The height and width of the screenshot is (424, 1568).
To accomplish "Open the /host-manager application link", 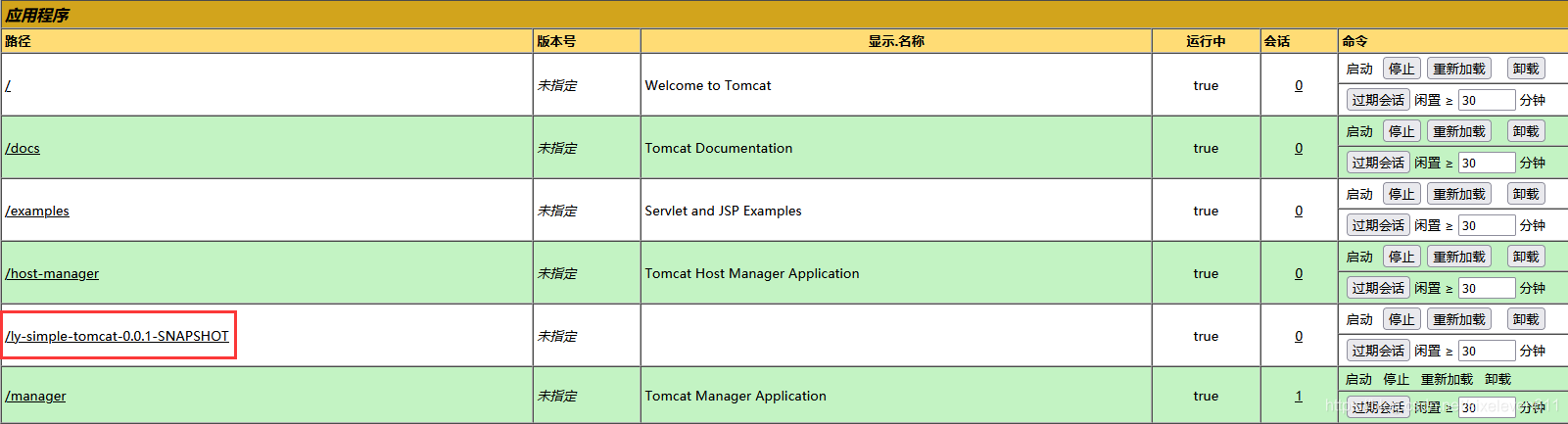I will point(52,273).
